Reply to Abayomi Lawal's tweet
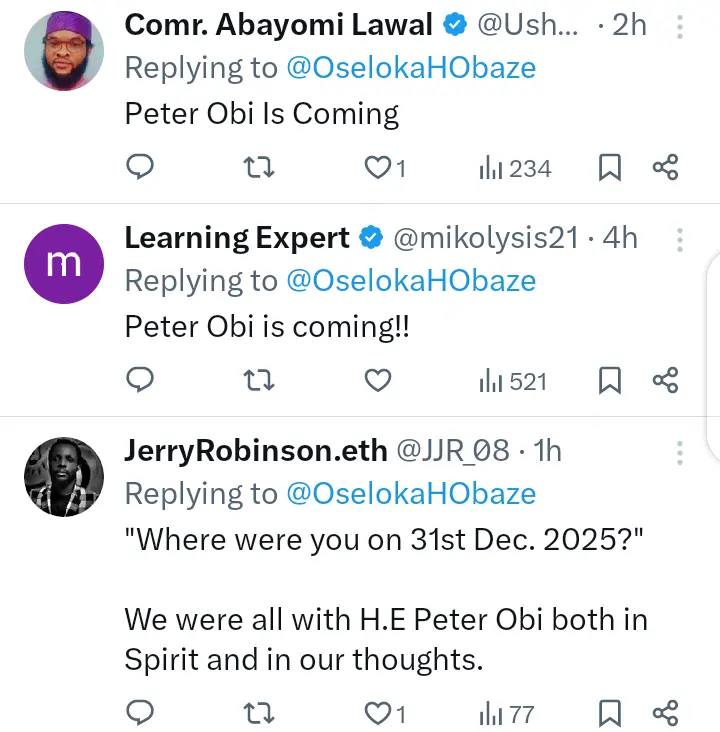 (x=141, y=167)
